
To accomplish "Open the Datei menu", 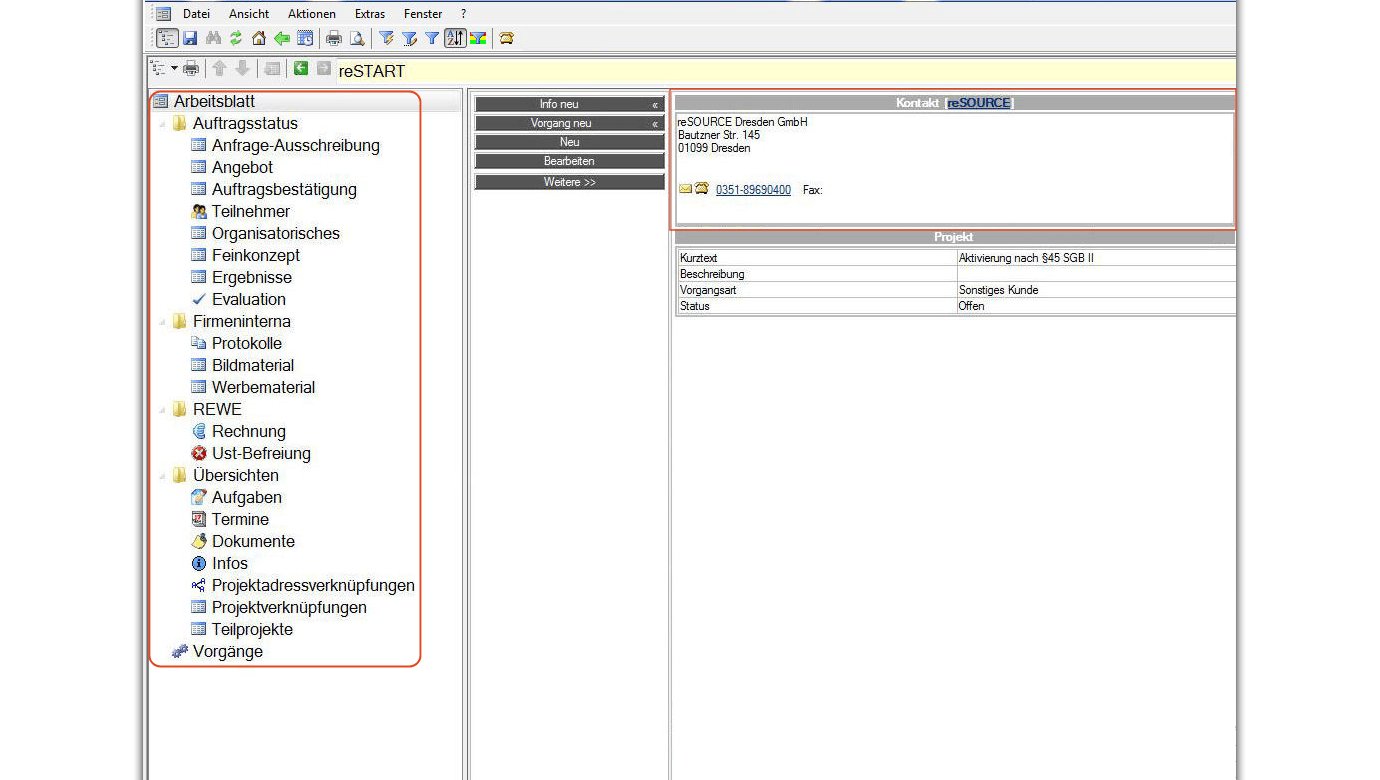I will 196,14.
